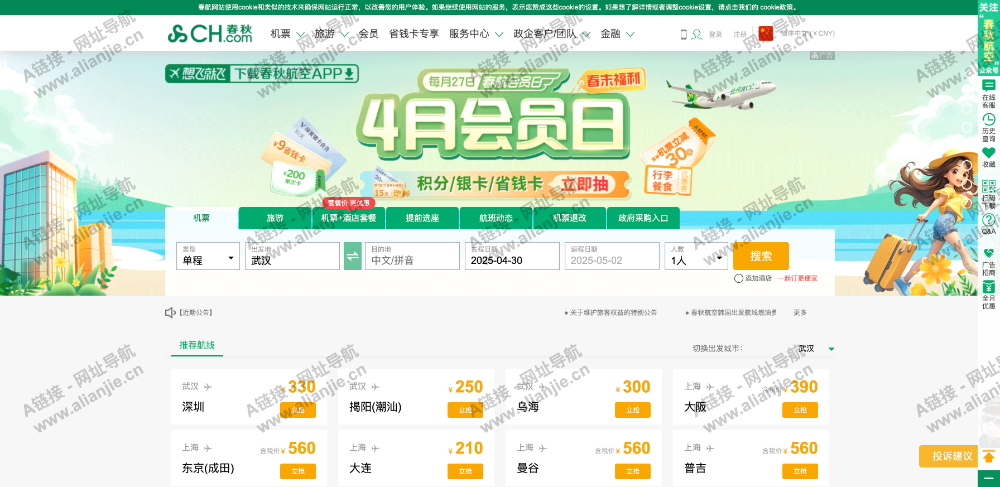
Task: Click the 返程日期 2025-05-02 field
Action: click(612, 256)
